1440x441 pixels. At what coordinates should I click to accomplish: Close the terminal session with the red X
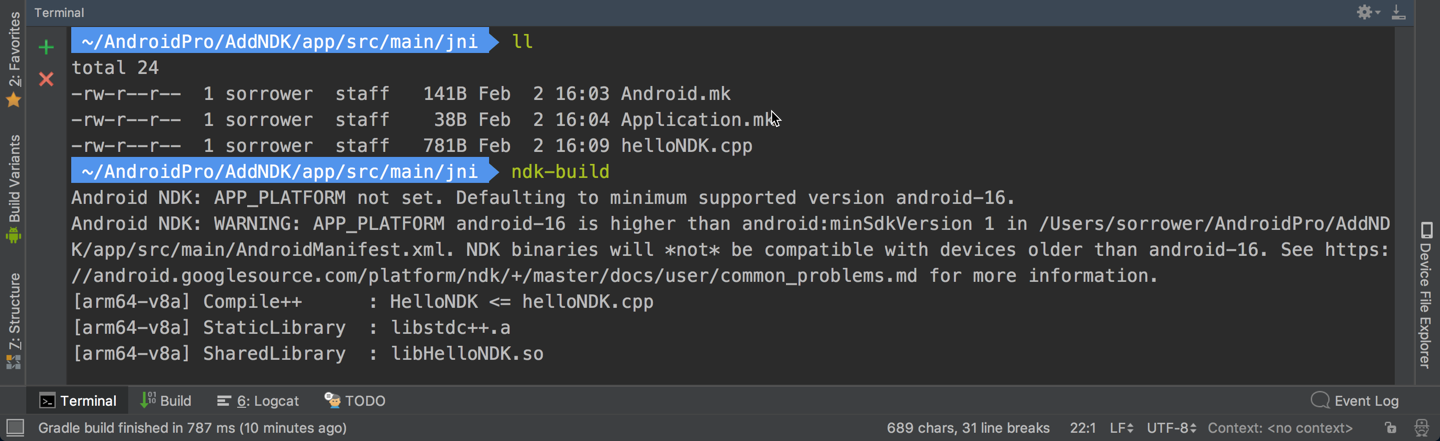(x=46, y=79)
